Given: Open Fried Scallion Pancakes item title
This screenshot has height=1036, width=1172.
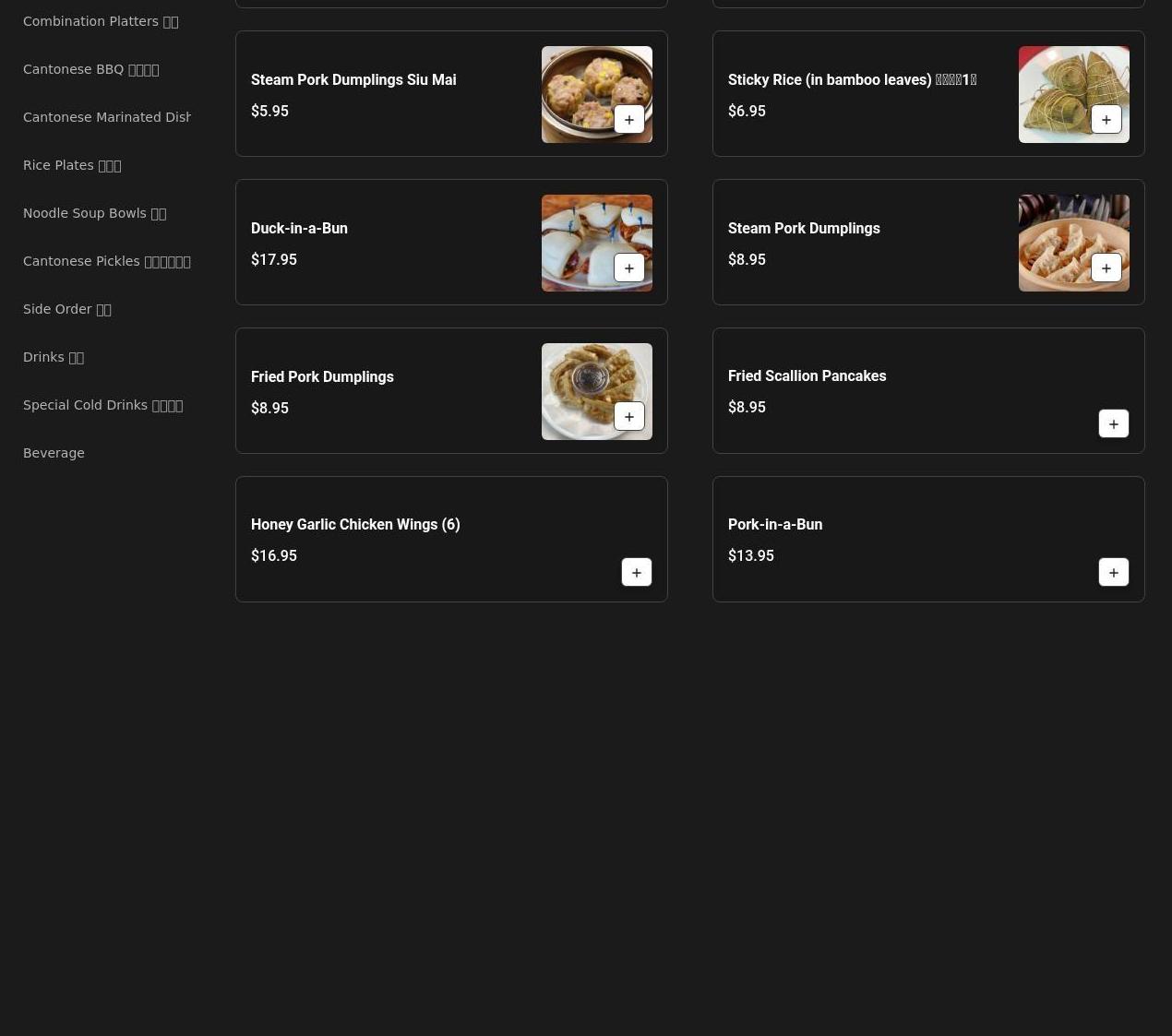Looking at the screenshot, I should point(807,376).
